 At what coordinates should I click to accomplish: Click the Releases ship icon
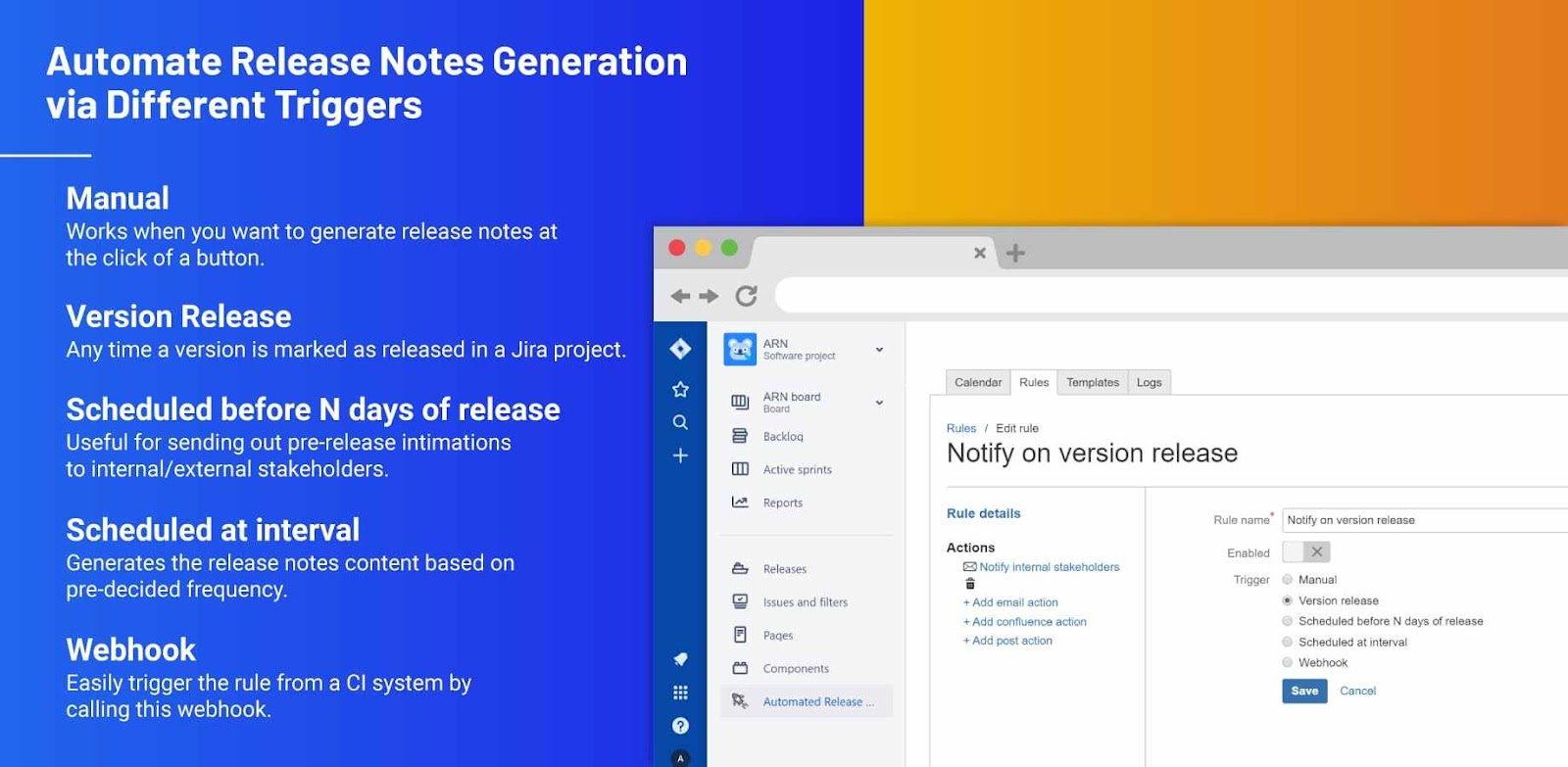tap(740, 568)
